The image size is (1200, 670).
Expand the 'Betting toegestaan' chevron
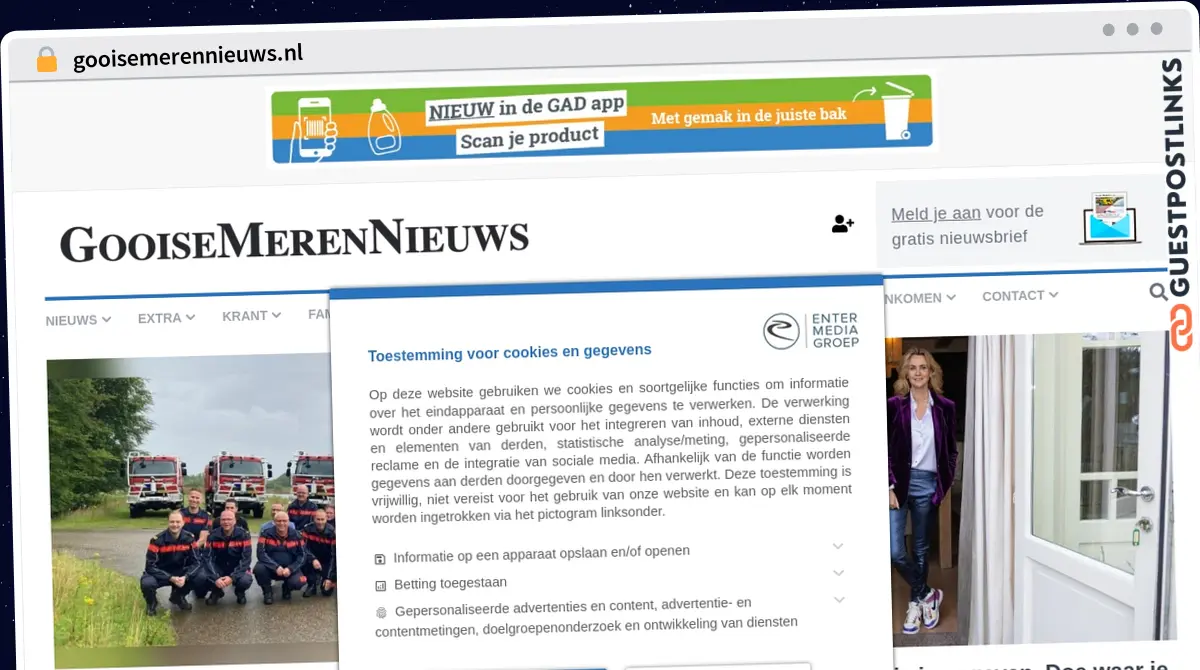pos(838,573)
